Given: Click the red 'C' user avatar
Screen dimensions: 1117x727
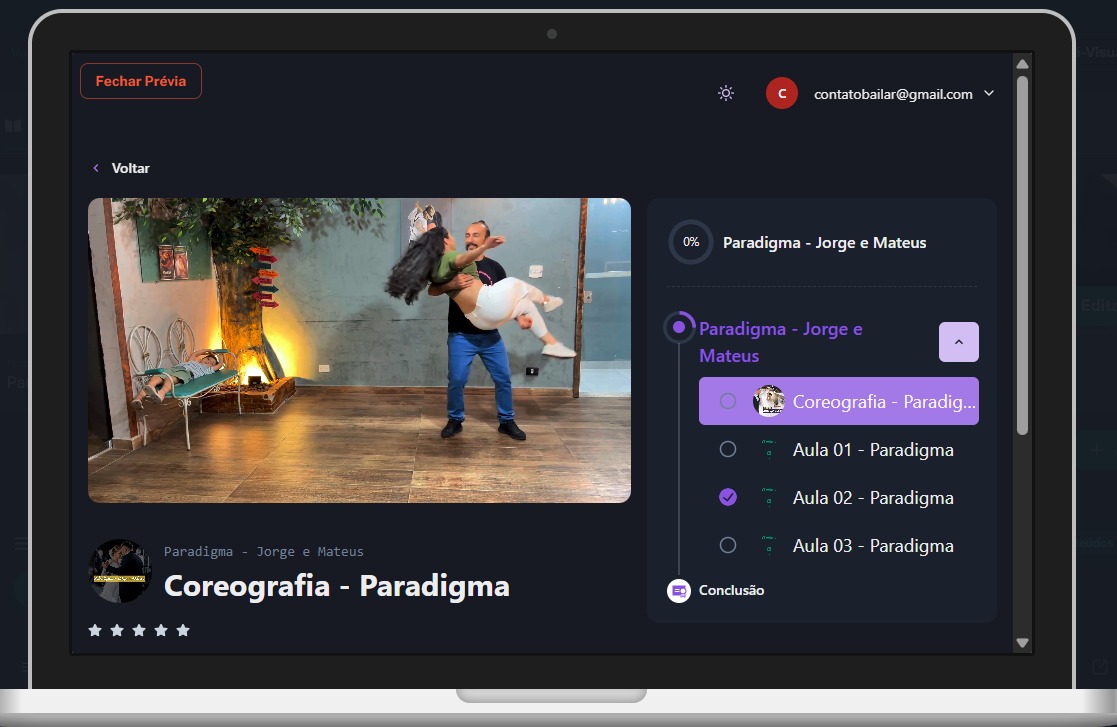Looking at the screenshot, I should (x=782, y=93).
